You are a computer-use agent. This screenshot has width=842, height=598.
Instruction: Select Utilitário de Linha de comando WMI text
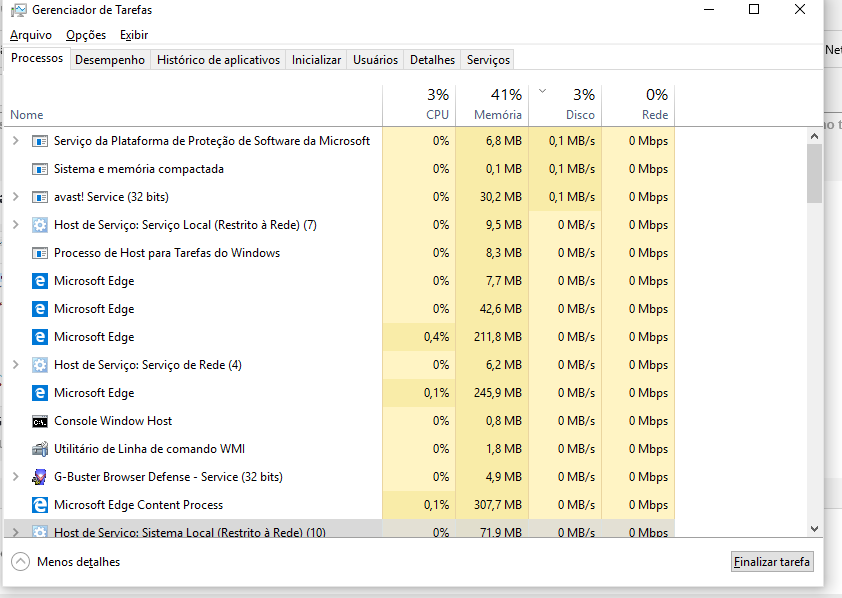(x=149, y=449)
